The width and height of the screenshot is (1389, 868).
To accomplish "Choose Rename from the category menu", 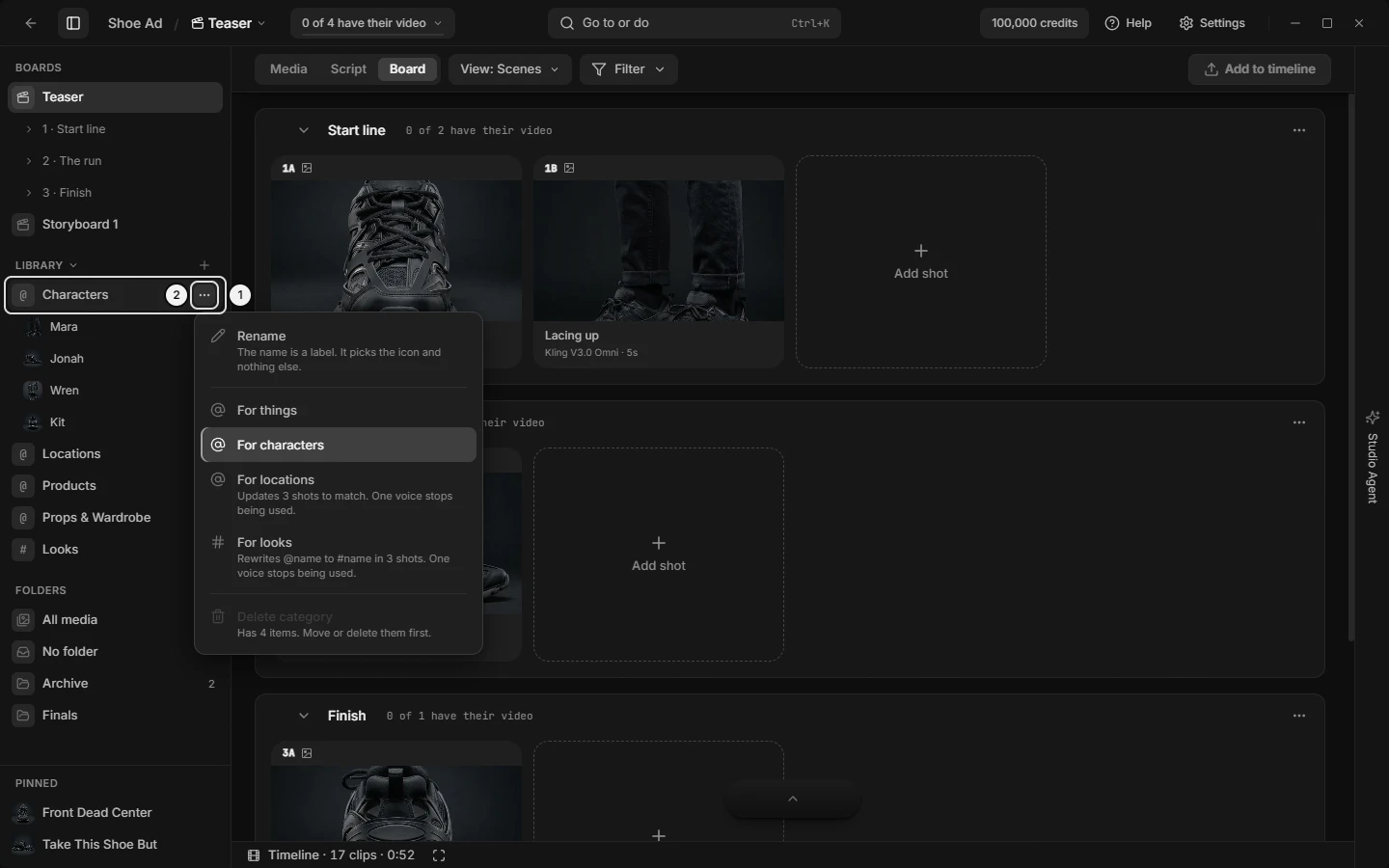I will [339, 351].
